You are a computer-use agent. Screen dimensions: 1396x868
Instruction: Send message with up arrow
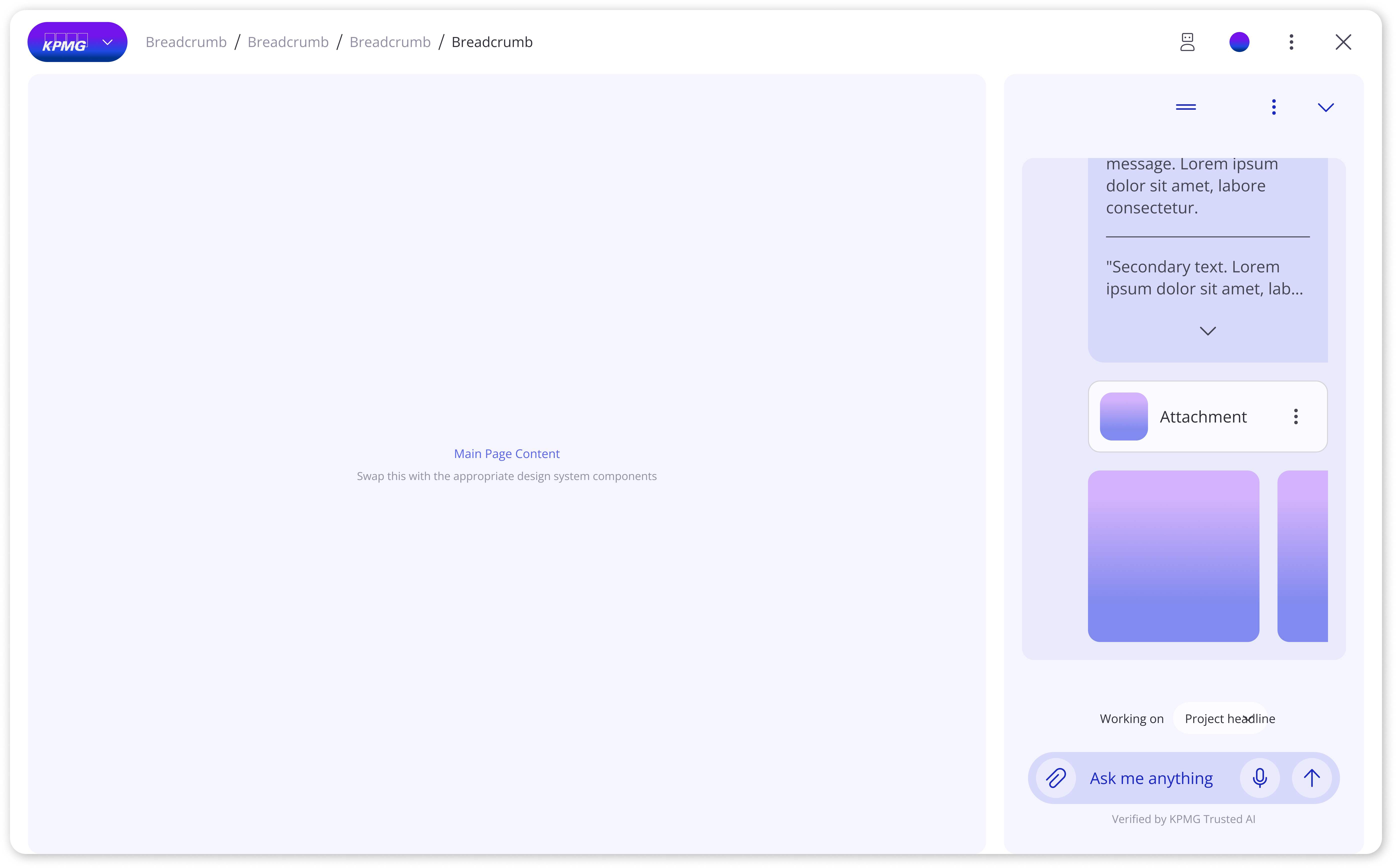(x=1311, y=778)
